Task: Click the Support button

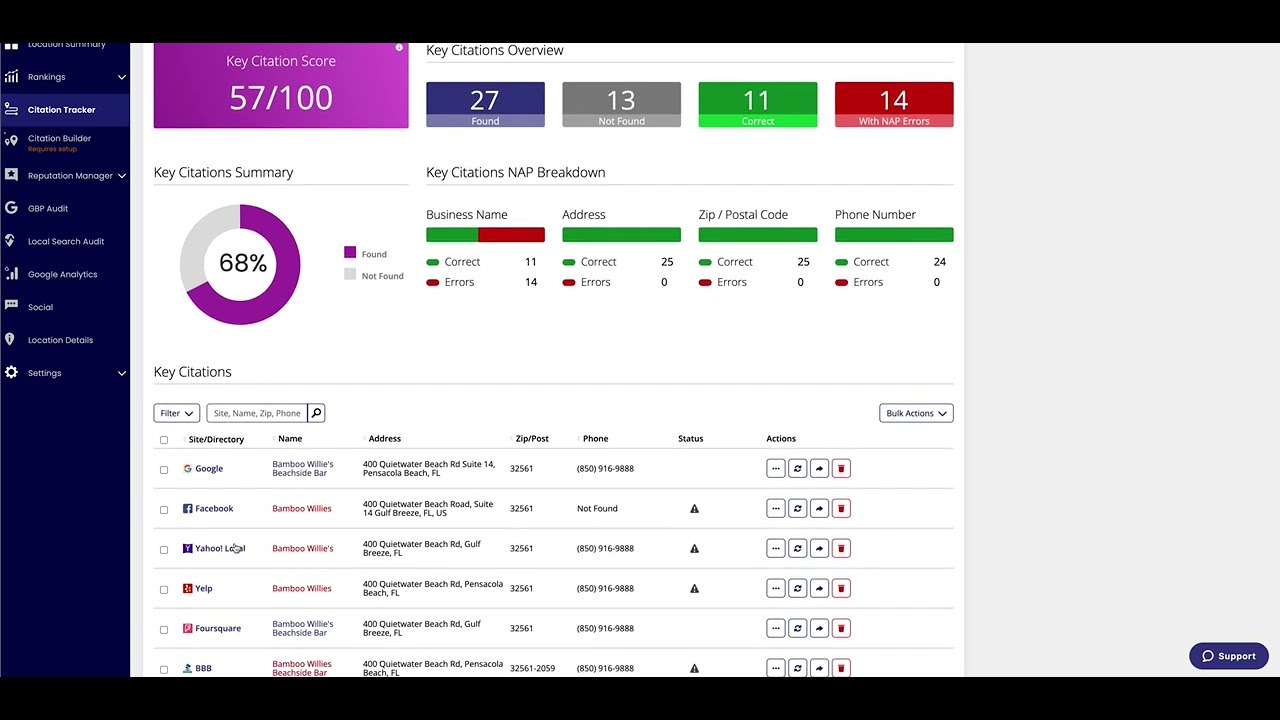Action: click(x=1228, y=655)
